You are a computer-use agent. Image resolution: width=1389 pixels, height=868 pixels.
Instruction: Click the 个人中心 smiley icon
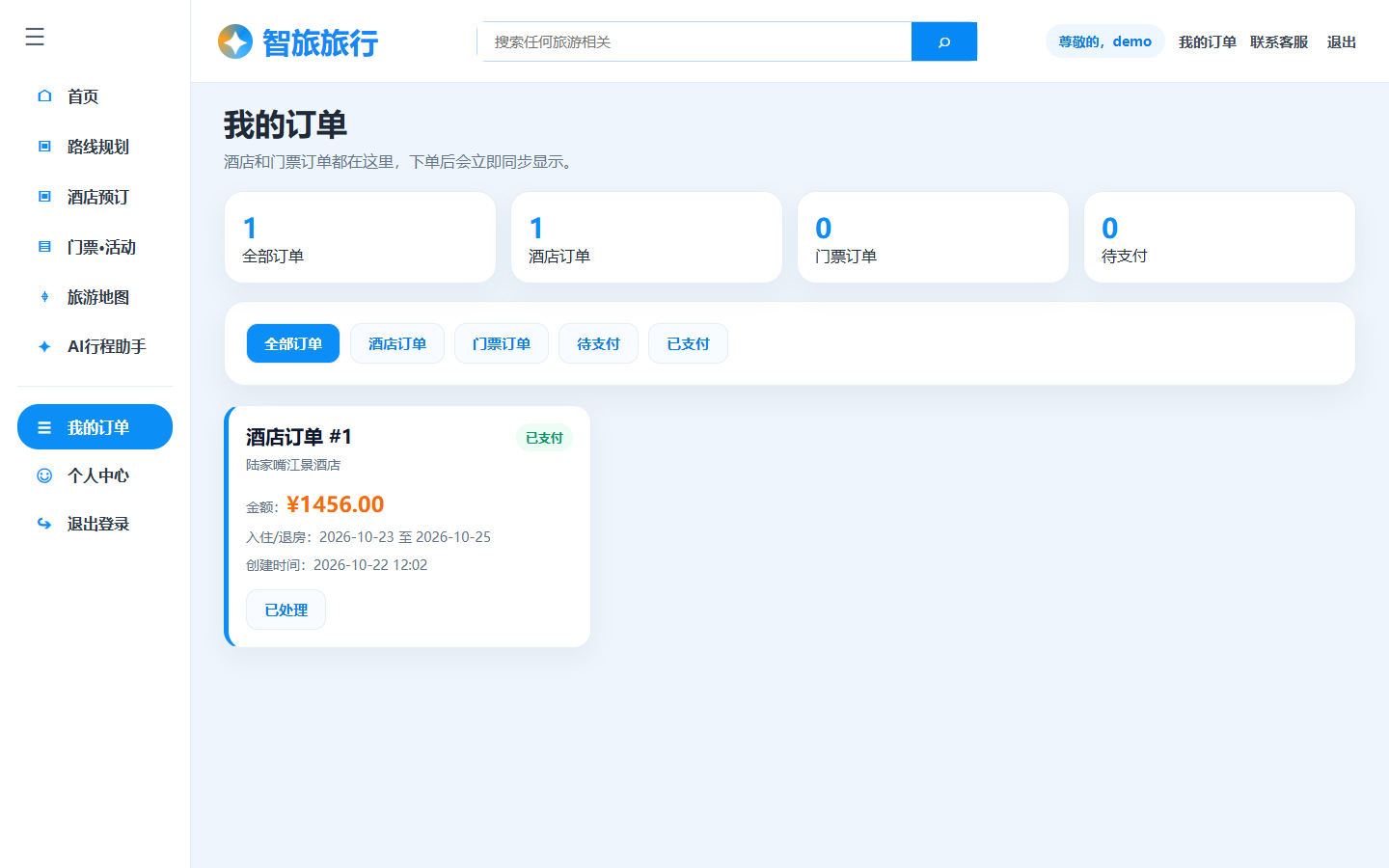pos(44,475)
